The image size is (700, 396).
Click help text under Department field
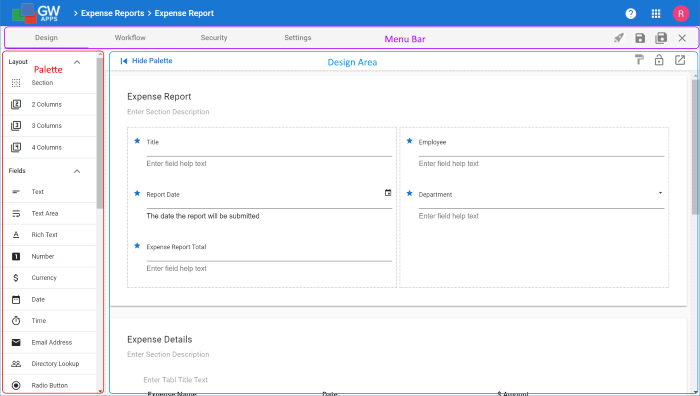[448, 216]
